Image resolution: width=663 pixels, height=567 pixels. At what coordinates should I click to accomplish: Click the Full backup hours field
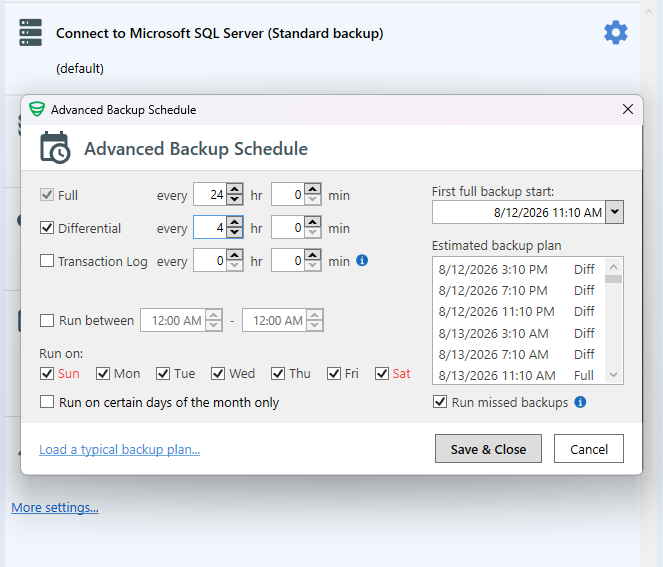point(210,194)
